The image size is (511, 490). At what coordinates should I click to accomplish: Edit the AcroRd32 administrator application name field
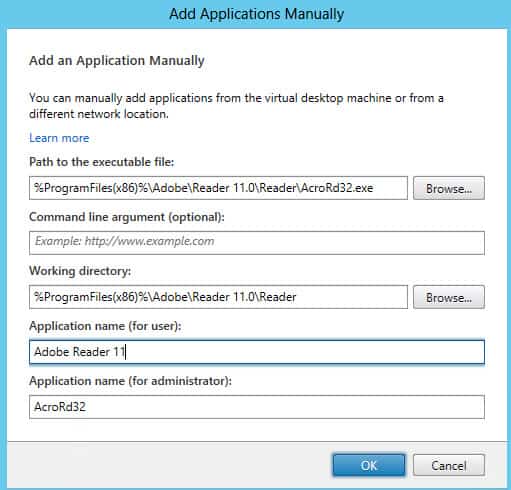(x=257, y=407)
